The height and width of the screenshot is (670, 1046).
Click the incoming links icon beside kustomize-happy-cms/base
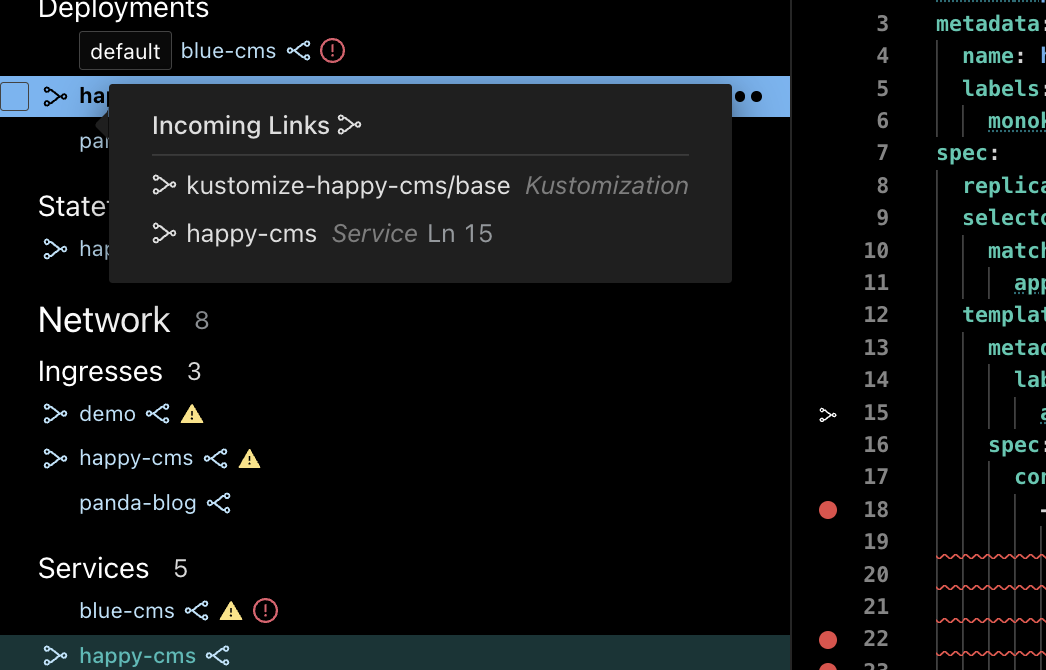(164, 186)
